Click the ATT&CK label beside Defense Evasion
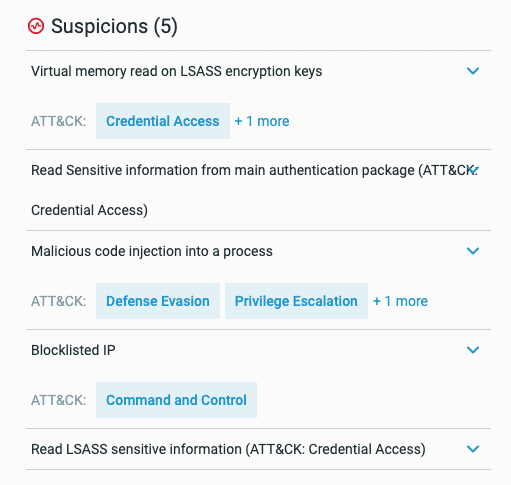The height and width of the screenshot is (485, 511). pos(58,301)
